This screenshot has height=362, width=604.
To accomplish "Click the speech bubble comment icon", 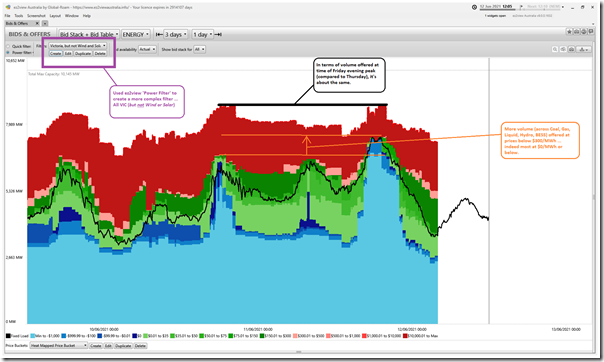I will pyautogui.click(x=591, y=32).
